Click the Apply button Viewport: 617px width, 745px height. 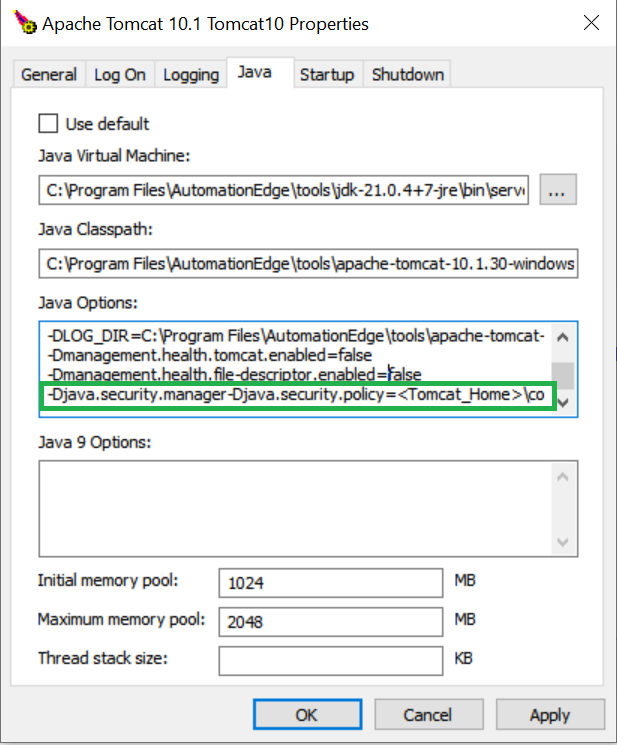(x=551, y=714)
